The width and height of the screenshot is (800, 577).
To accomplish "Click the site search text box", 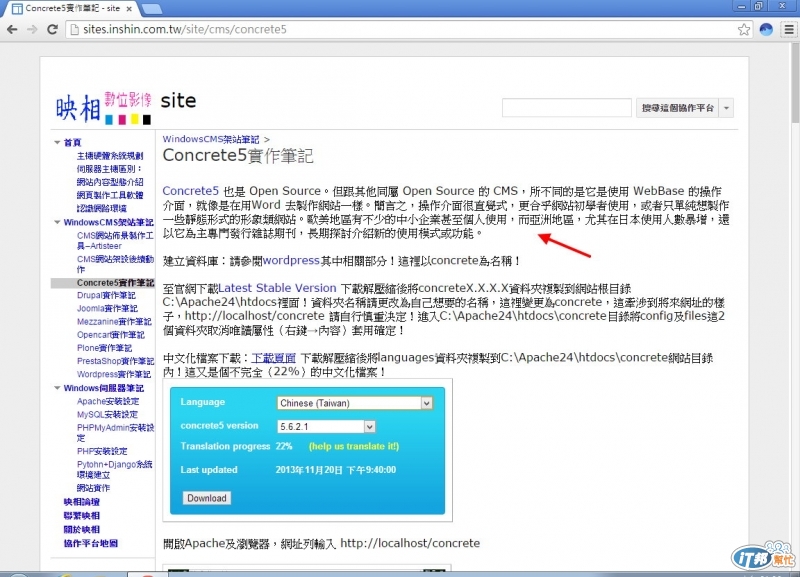I will tap(566, 108).
